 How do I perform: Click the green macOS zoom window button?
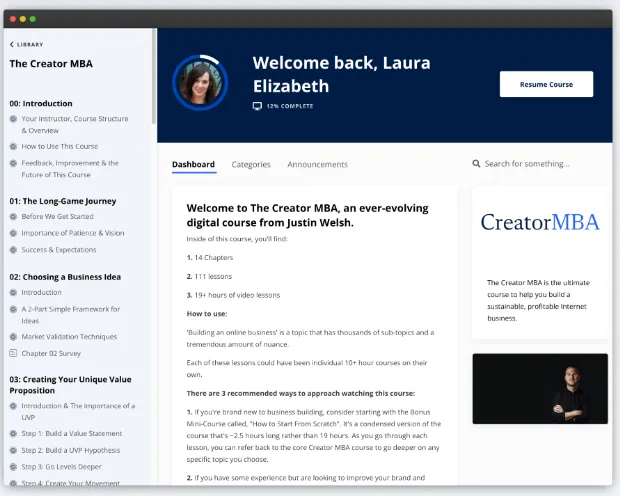tap(33, 19)
